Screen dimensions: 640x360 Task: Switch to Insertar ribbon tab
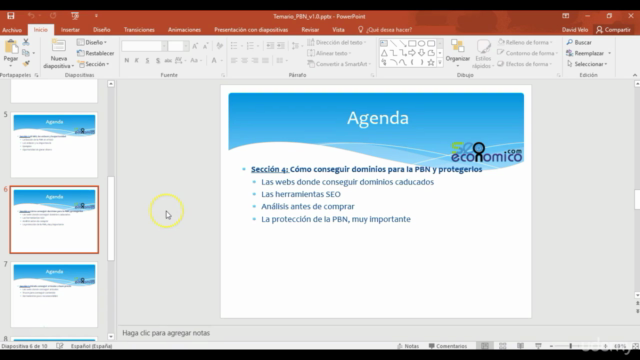coord(70,30)
